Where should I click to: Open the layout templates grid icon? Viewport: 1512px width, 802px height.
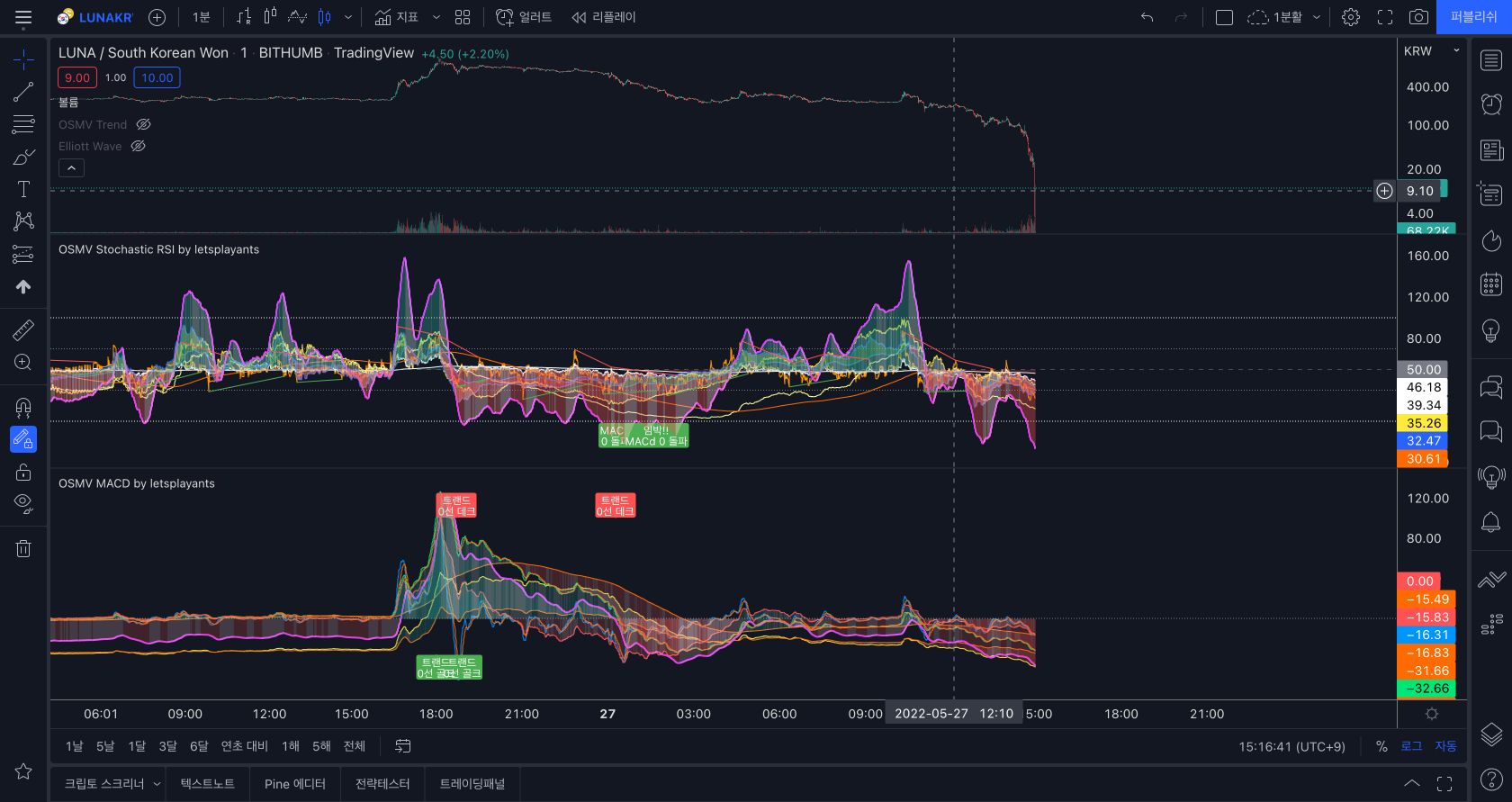[x=463, y=17]
